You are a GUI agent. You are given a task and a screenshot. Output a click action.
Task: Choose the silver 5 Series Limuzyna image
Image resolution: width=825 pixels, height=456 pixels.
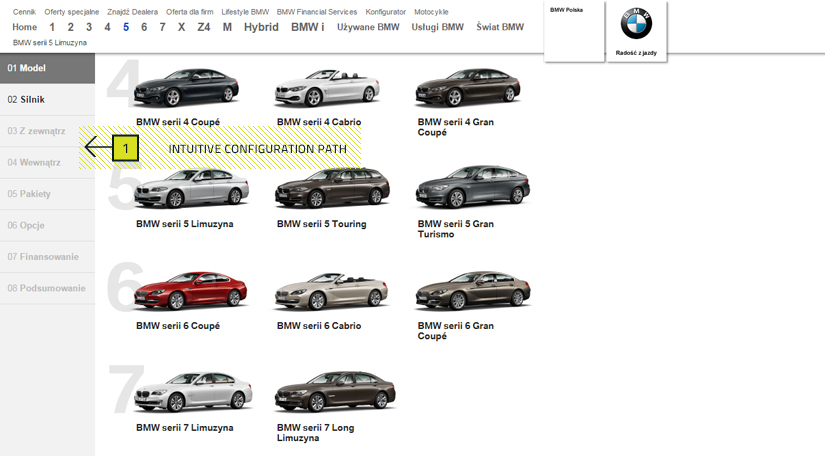coord(191,188)
